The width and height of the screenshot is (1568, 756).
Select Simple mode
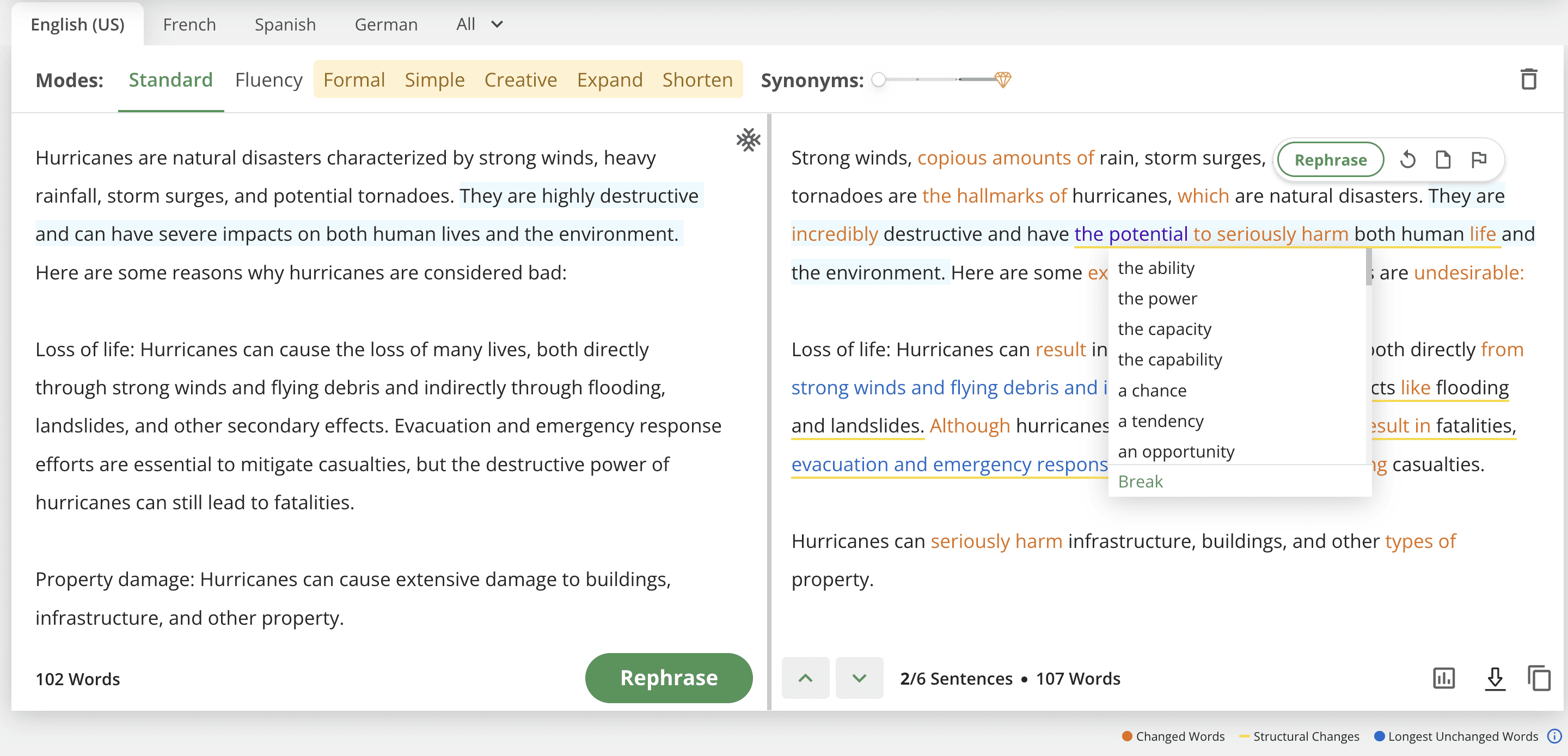434,80
